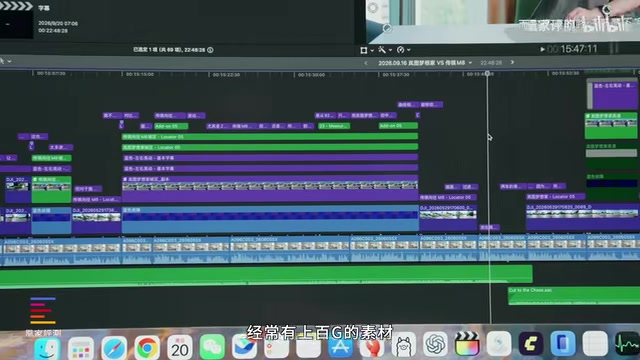The height and width of the screenshot is (360, 640).
Task: Launch Google Chrome from the Dock
Action: pyautogui.click(x=147, y=348)
